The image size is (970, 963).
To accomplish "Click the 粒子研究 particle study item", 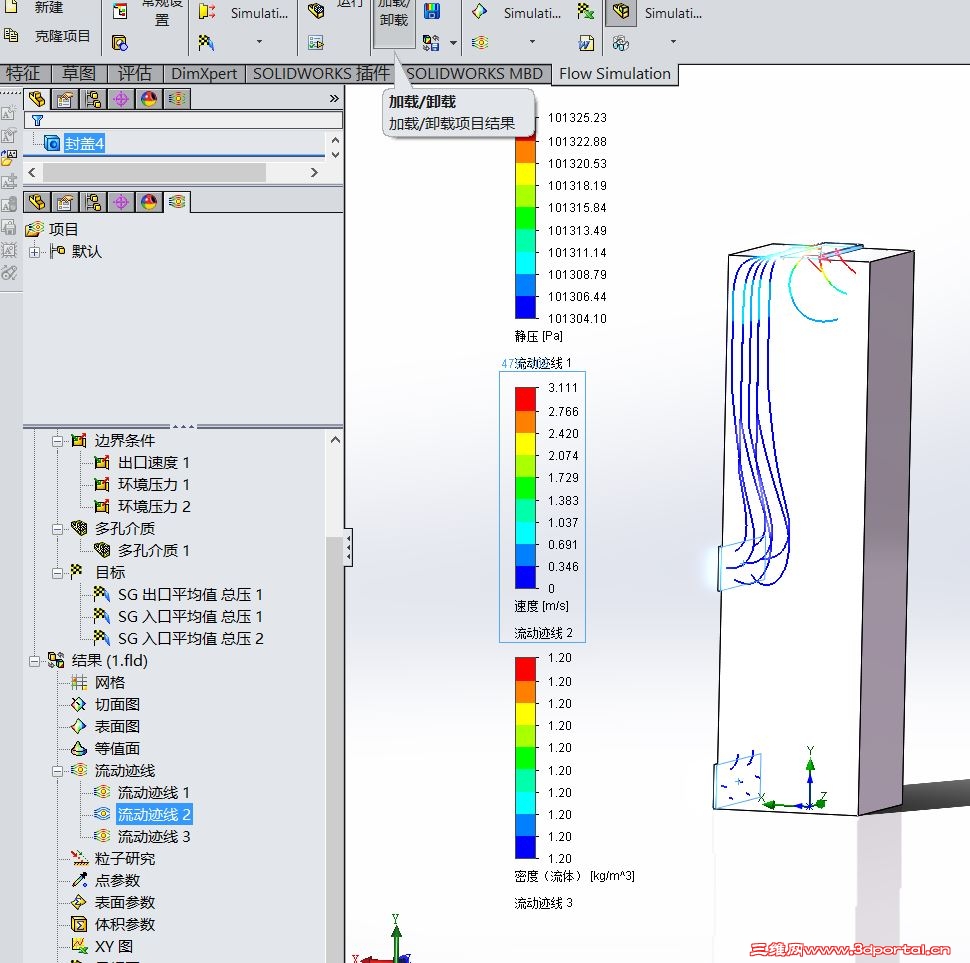I will [124, 859].
